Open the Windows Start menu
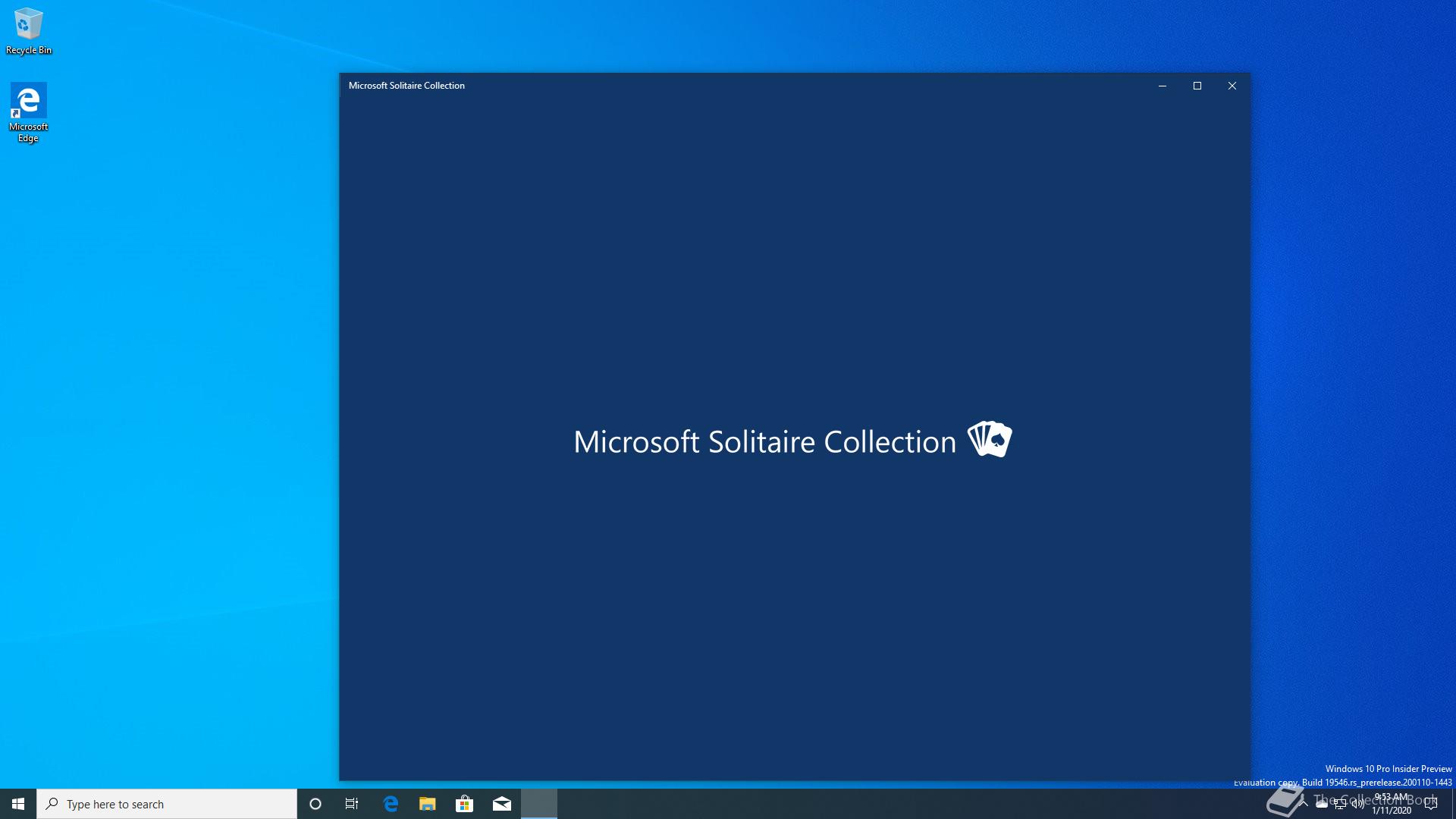This screenshot has height=819, width=1456. tap(18, 804)
